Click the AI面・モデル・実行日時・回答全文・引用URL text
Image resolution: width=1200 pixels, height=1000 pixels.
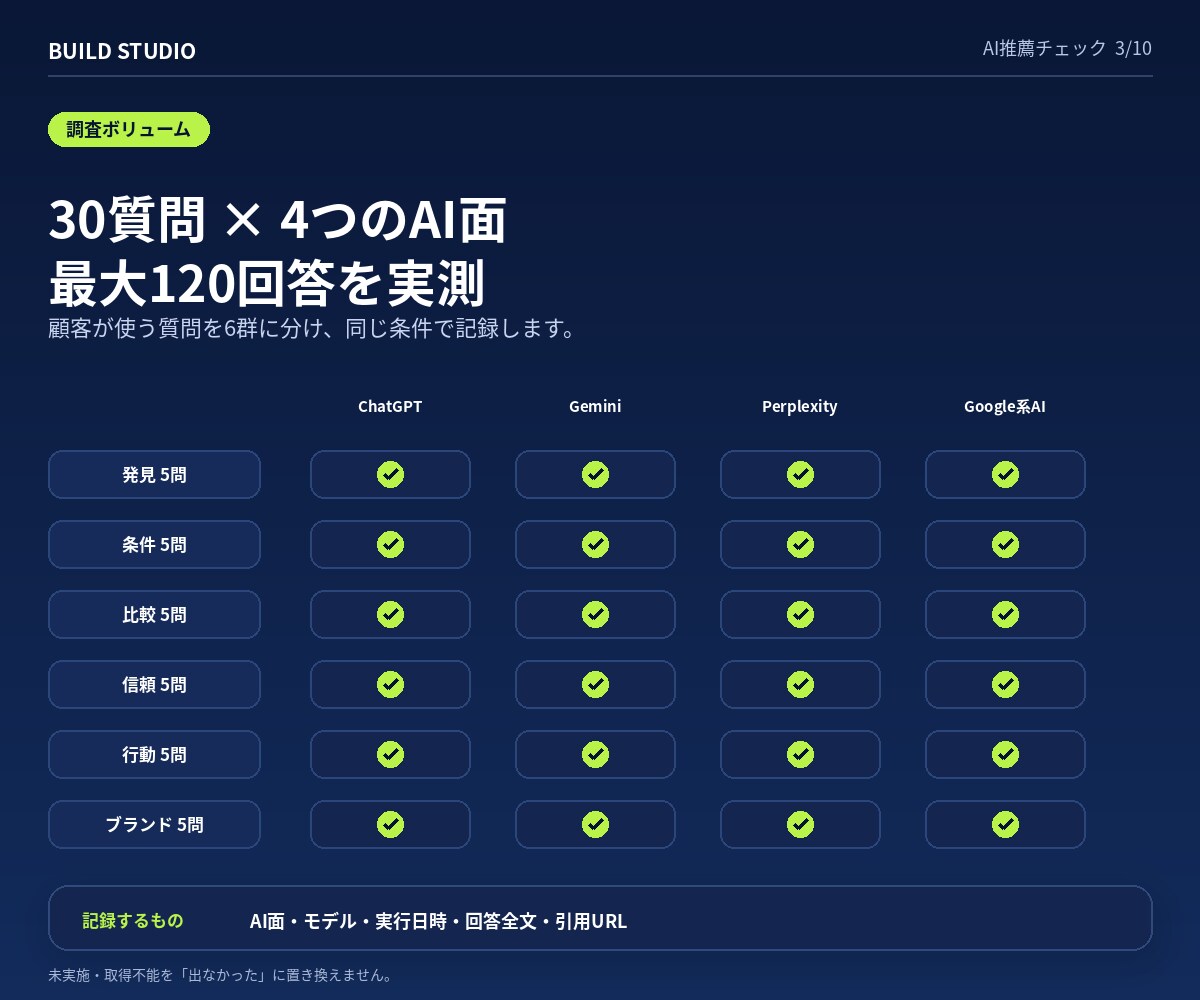pyautogui.click(x=438, y=921)
